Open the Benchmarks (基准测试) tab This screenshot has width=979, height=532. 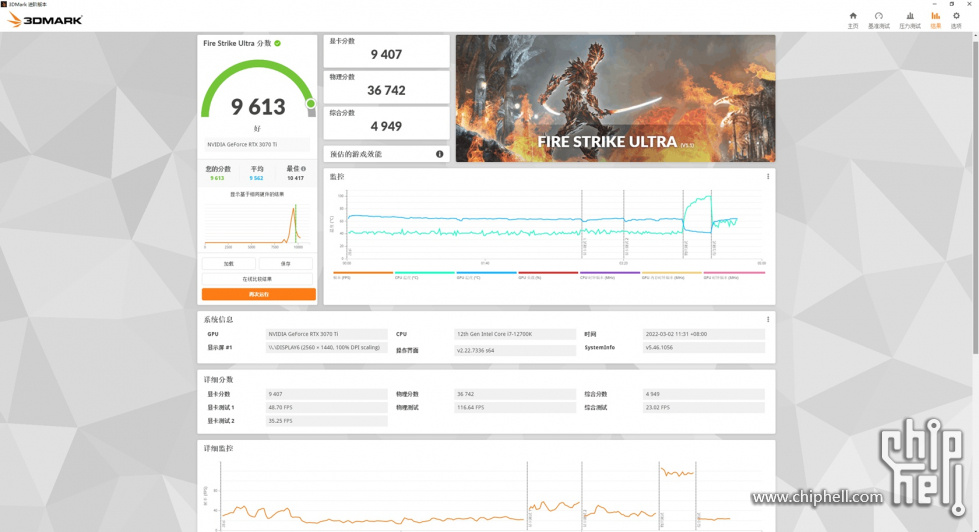pos(878,20)
